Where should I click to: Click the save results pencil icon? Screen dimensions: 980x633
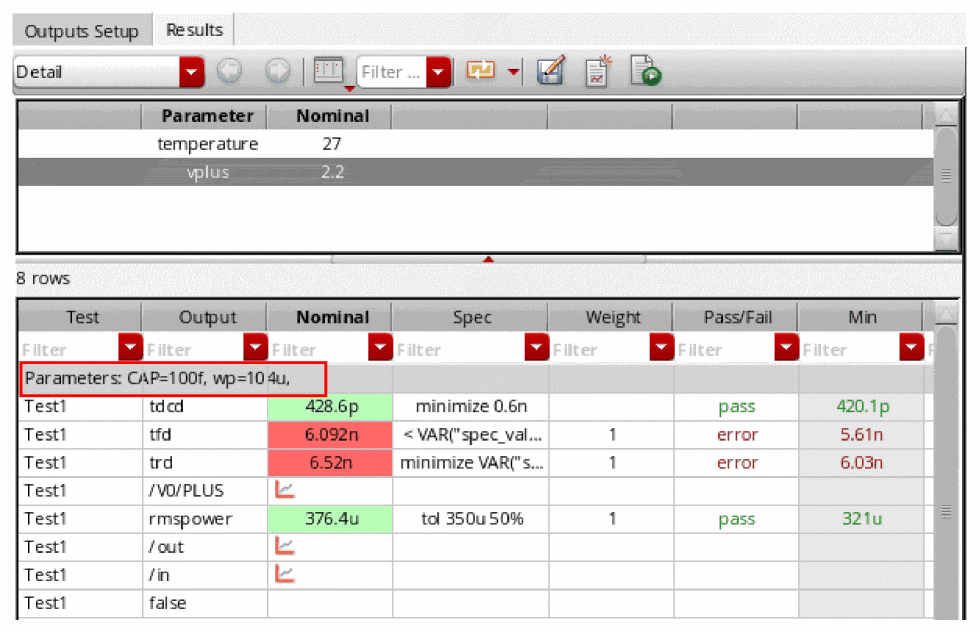pos(551,72)
